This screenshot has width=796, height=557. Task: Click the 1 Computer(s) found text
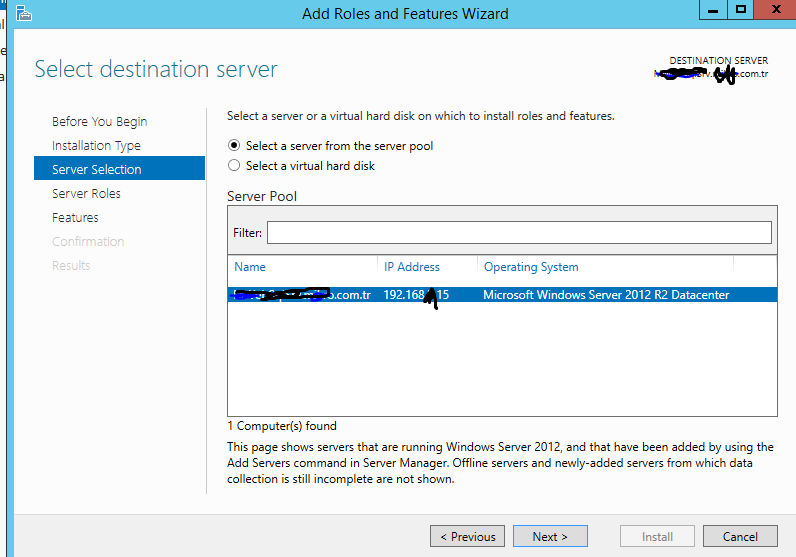282,425
